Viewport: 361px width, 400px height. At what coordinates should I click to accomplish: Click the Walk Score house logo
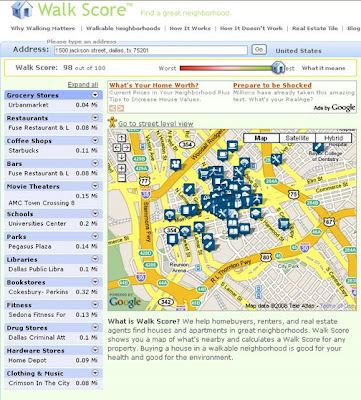pos(22,9)
